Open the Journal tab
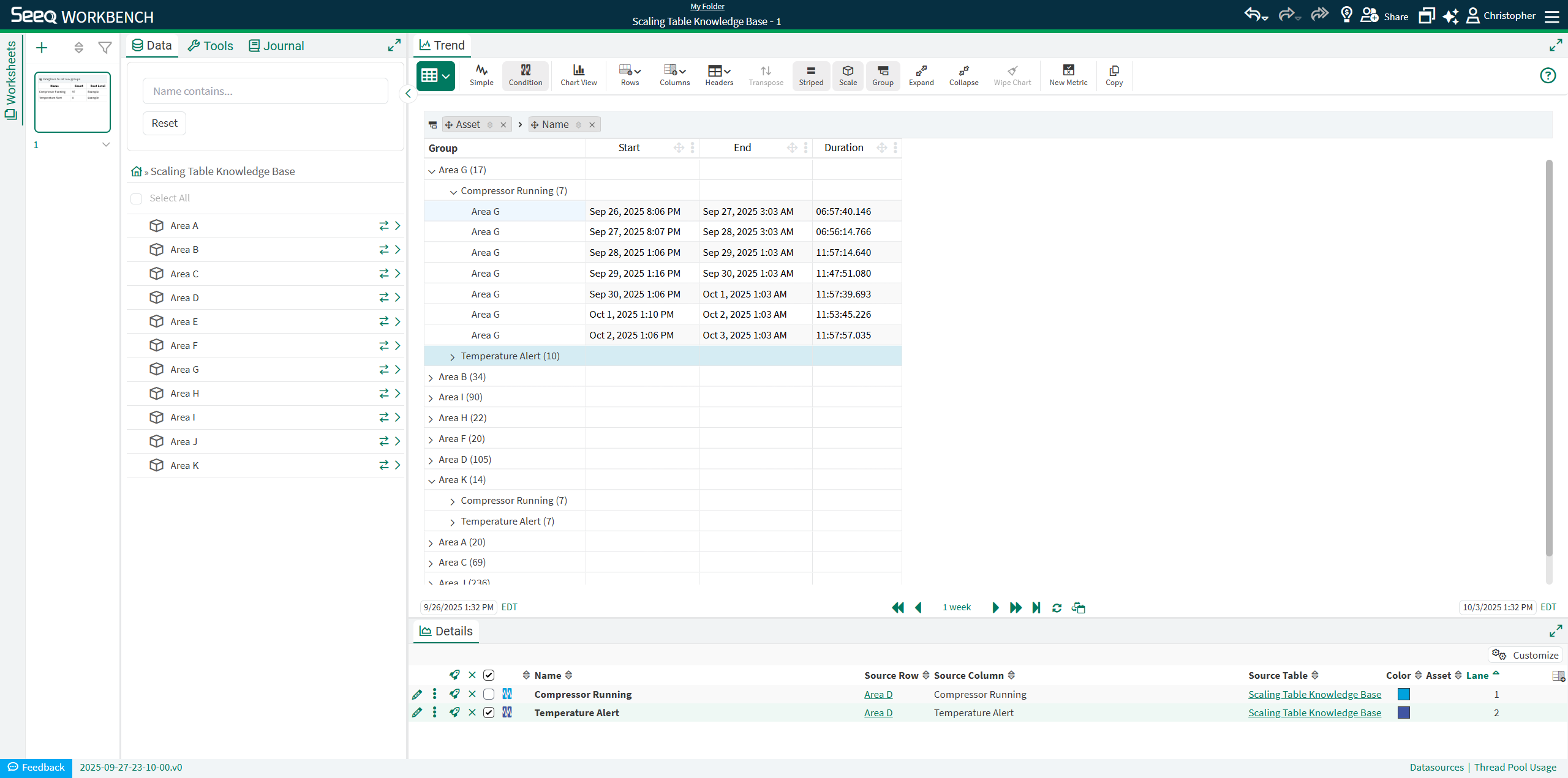 tap(276, 46)
